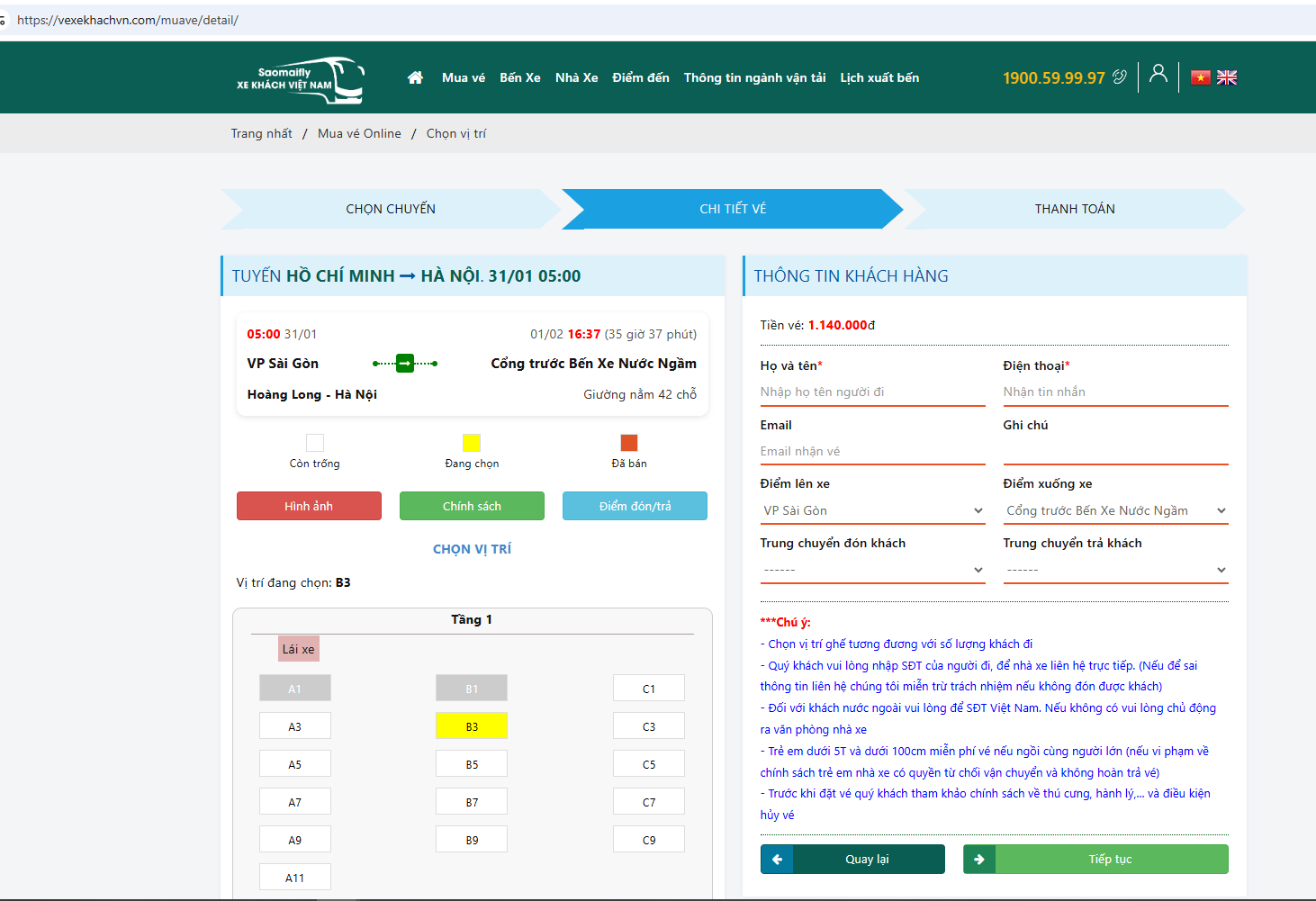1316x901 pixels.
Task: Deselect the highlighted seat B3
Action: [x=472, y=726]
